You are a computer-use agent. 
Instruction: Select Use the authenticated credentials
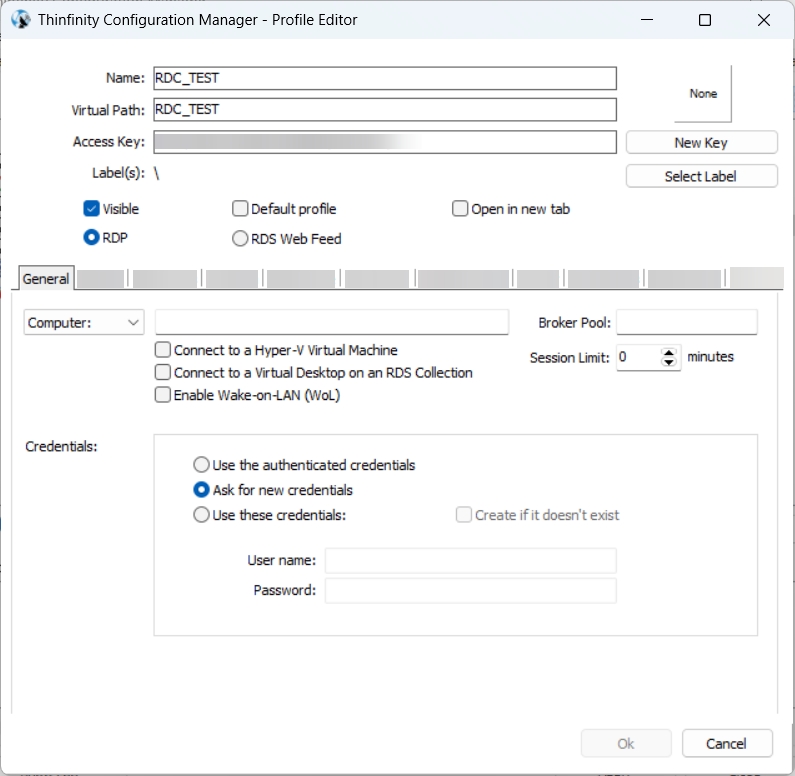click(x=202, y=465)
